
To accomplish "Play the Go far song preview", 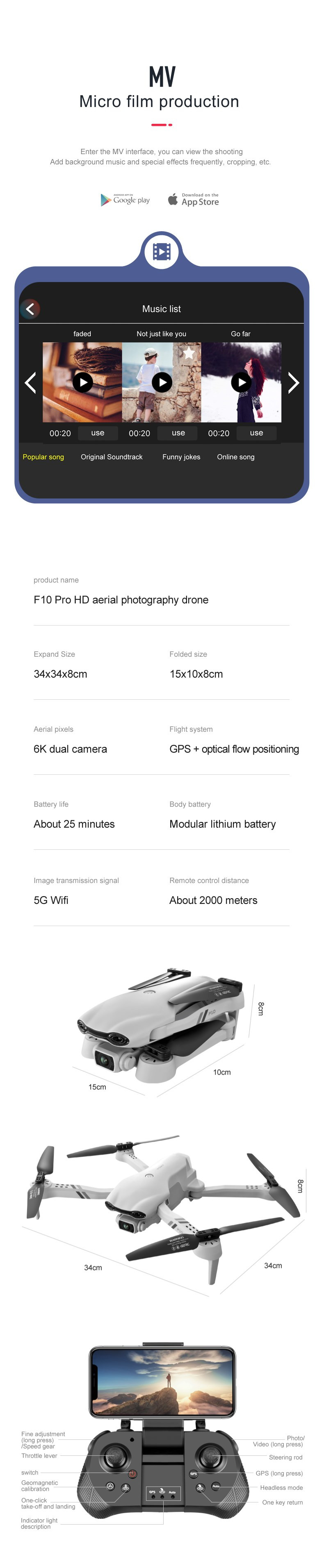I will pyautogui.click(x=241, y=382).
